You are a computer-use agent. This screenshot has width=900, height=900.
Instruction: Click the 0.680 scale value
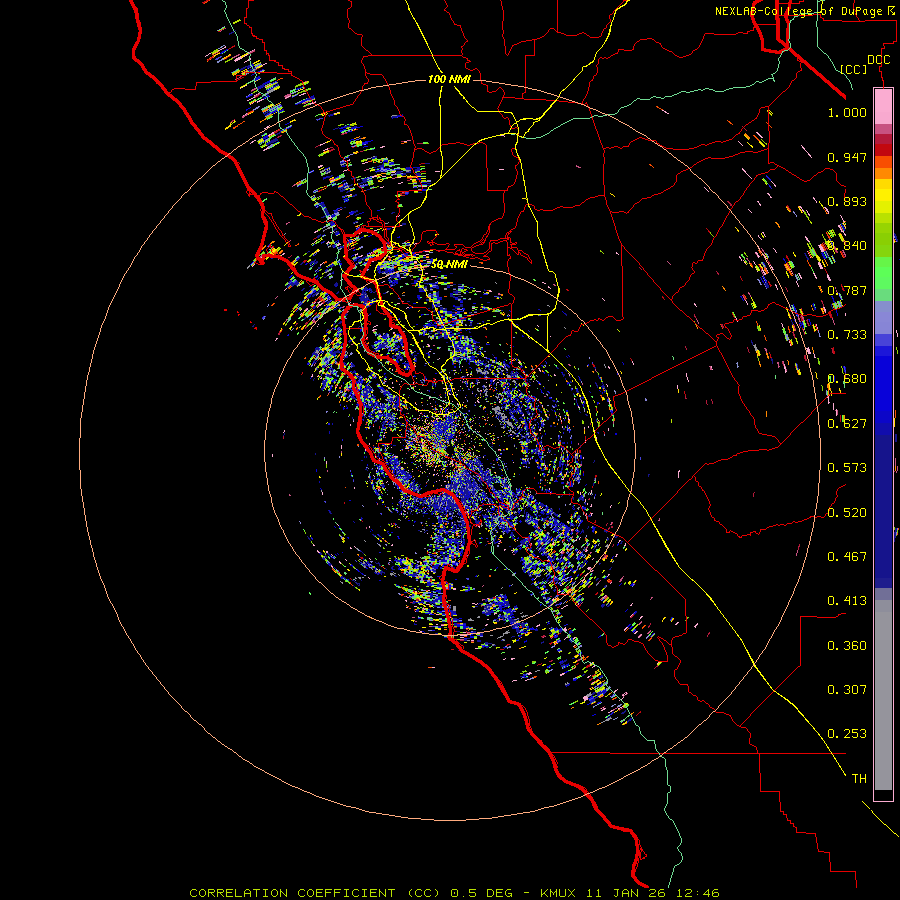pos(847,379)
